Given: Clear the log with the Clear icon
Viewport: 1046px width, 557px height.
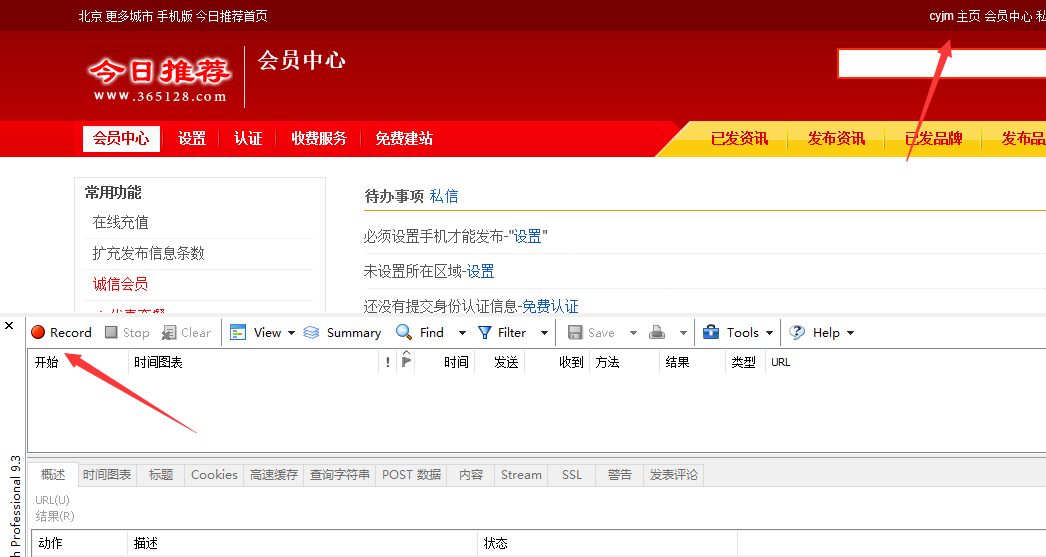Looking at the screenshot, I should tap(169, 332).
